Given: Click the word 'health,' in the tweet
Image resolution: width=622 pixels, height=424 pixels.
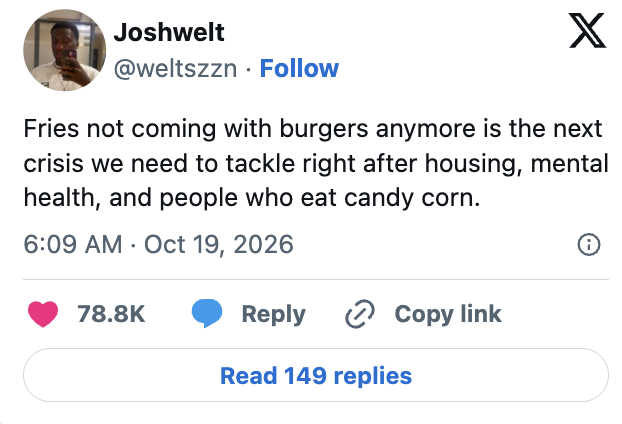Looking at the screenshot, I should coord(61,198).
